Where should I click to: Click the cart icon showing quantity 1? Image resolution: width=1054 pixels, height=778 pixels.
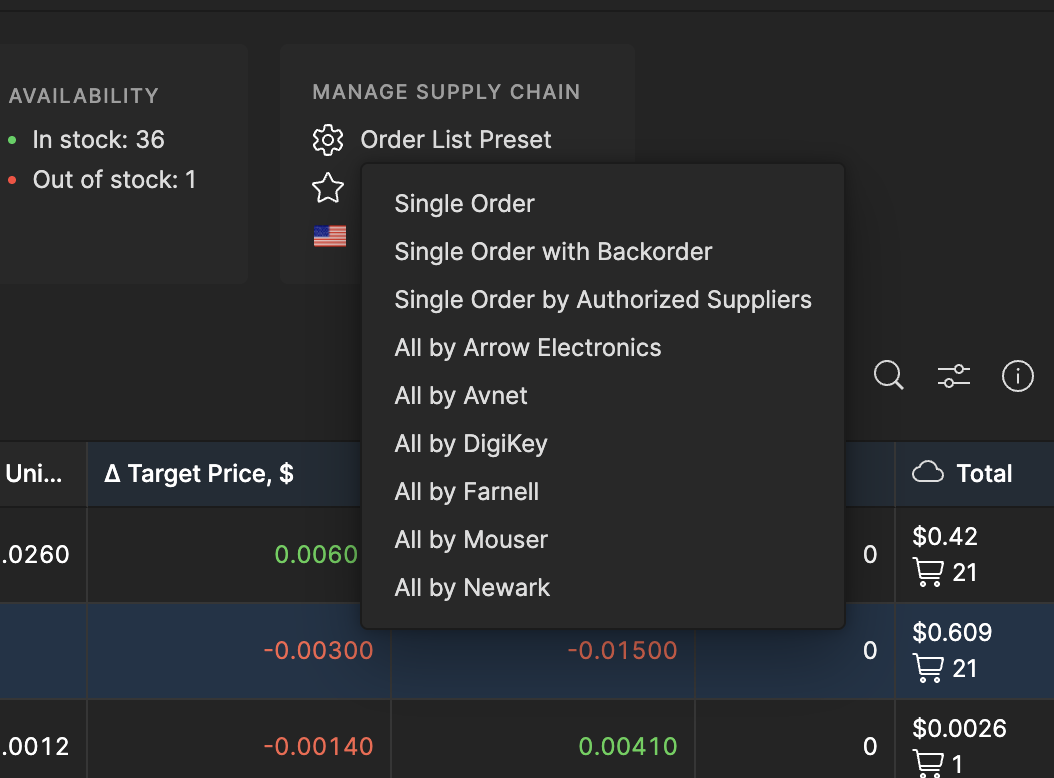930,763
